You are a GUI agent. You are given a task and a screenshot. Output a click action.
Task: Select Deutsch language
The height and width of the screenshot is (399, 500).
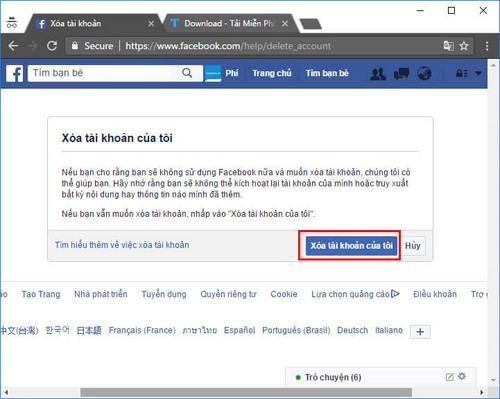pyautogui.click(x=352, y=330)
